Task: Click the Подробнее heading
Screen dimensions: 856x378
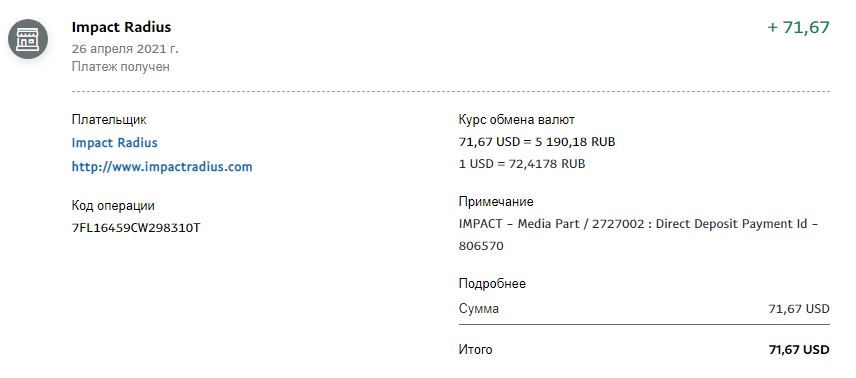Action: pos(492,284)
